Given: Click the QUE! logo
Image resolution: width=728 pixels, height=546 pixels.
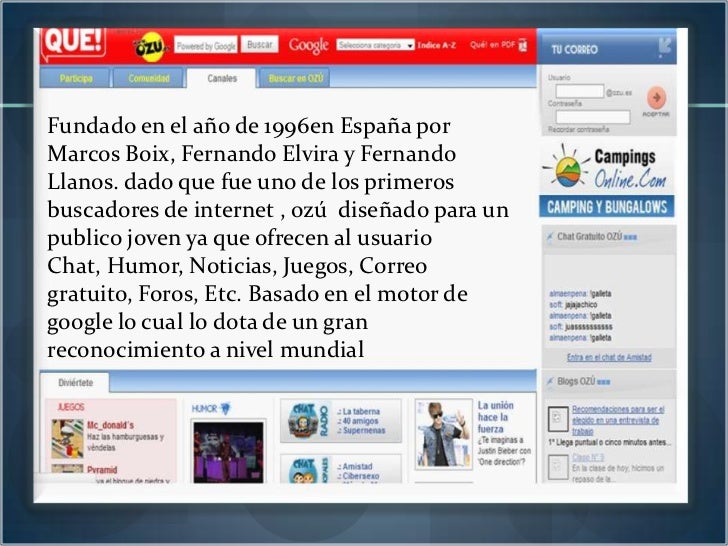Looking at the screenshot, I should pyautogui.click(x=73, y=43).
